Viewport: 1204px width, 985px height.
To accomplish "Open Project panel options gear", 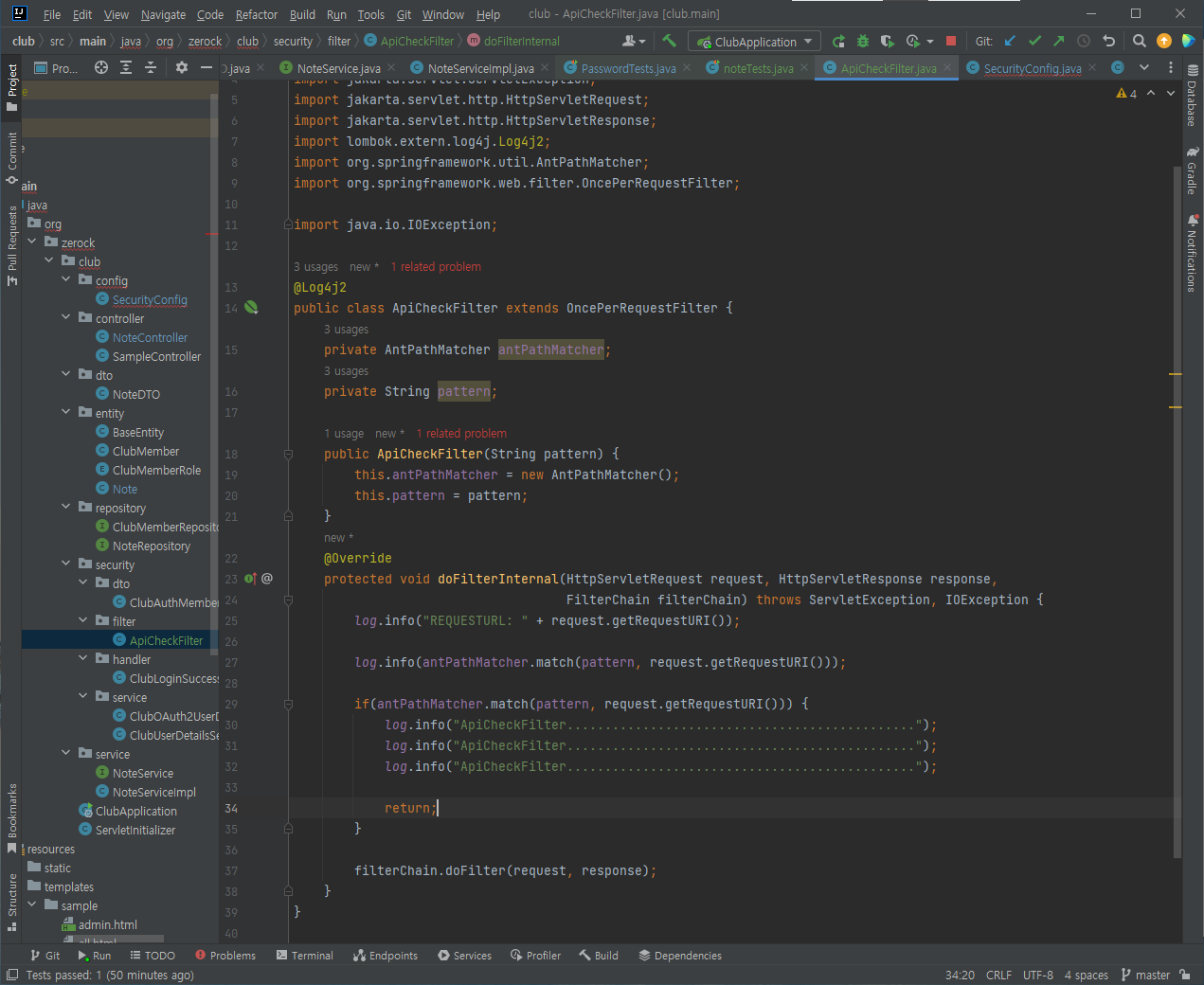I will click(x=182, y=67).
